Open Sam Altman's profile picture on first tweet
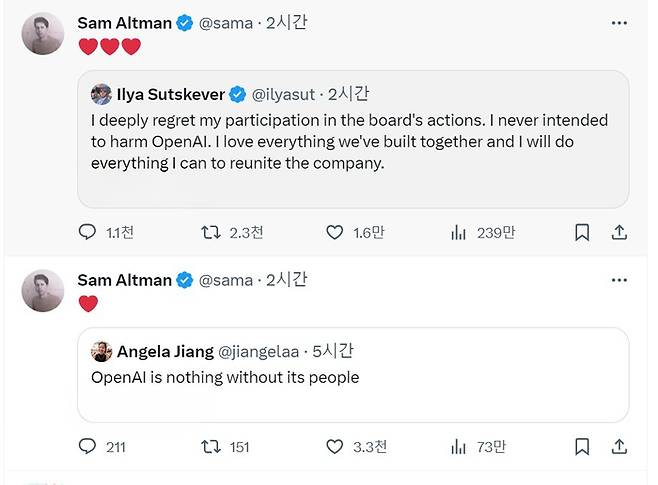Screen dimensions: 658x485 [43, 33]
